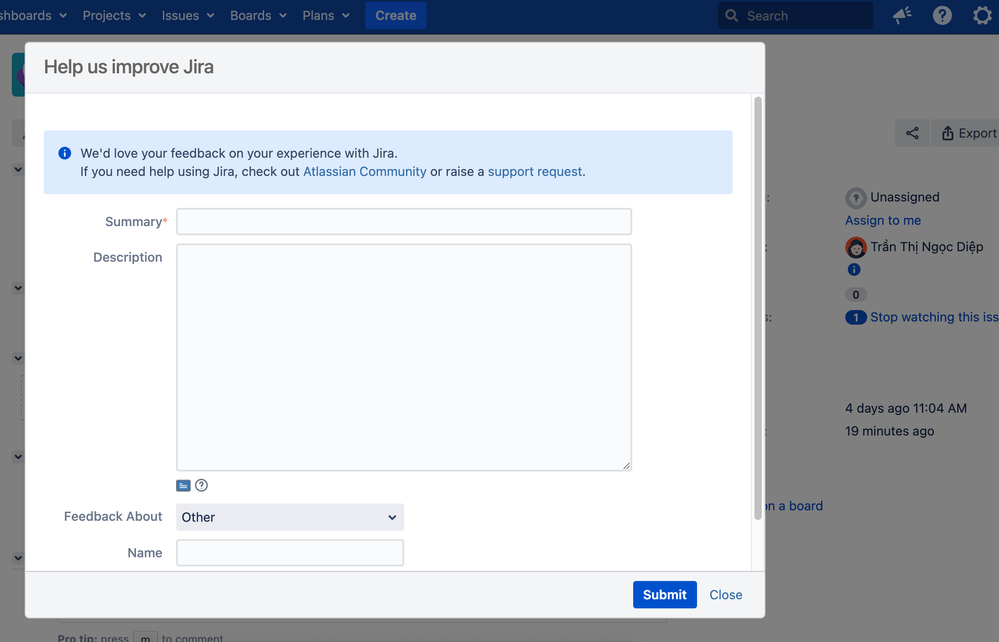Click the 'Unassigned' assignee text
The width and height of the screenshot is (999, 642).
(905, 197)
